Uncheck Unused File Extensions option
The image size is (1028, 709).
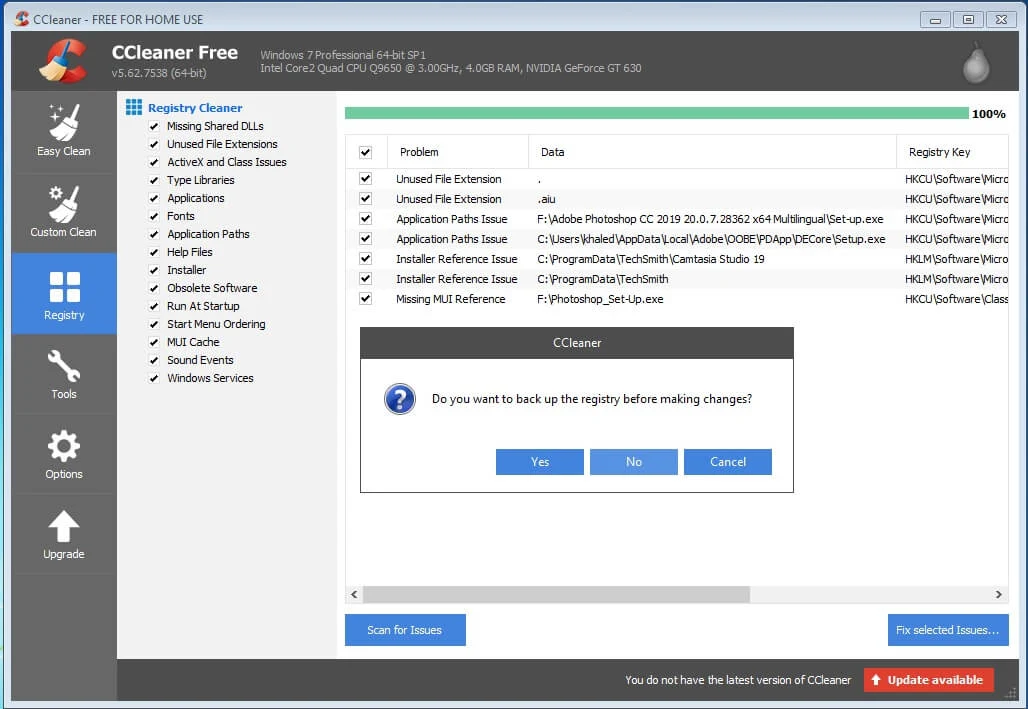[x=154, y=144]
